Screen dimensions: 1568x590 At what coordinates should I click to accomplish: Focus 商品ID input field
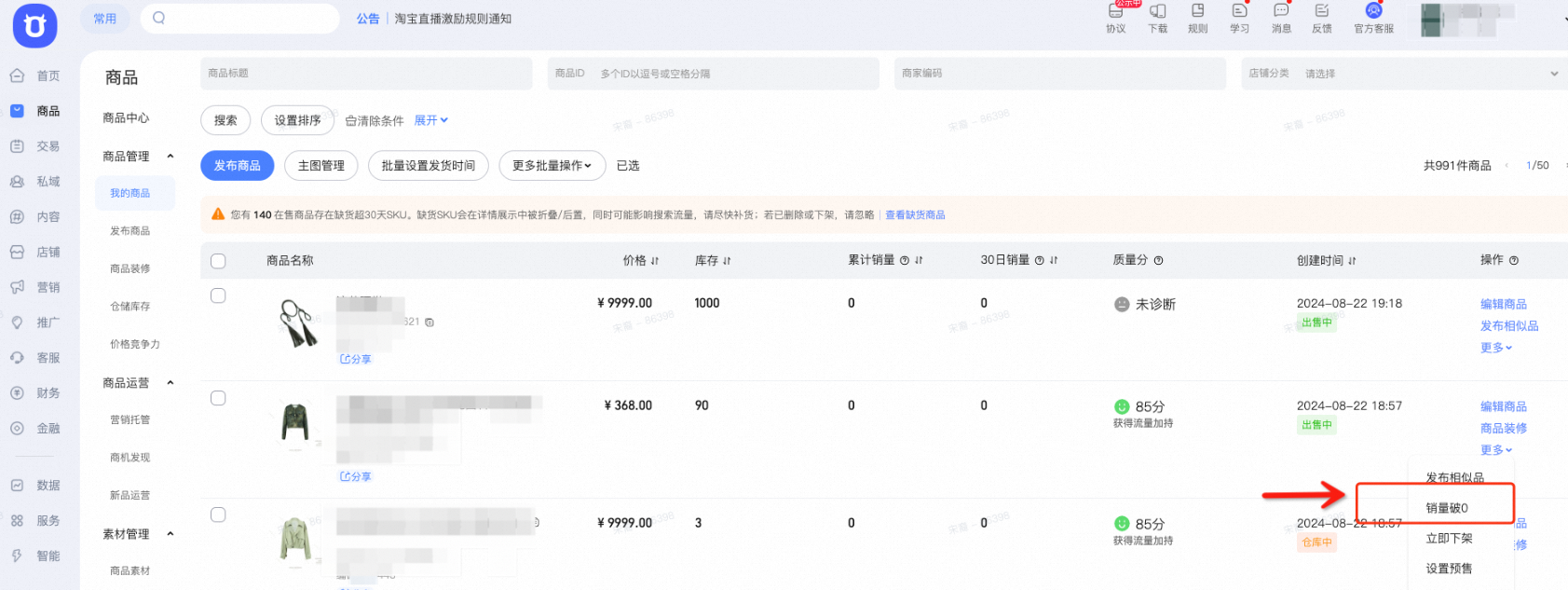coord(713,74)
